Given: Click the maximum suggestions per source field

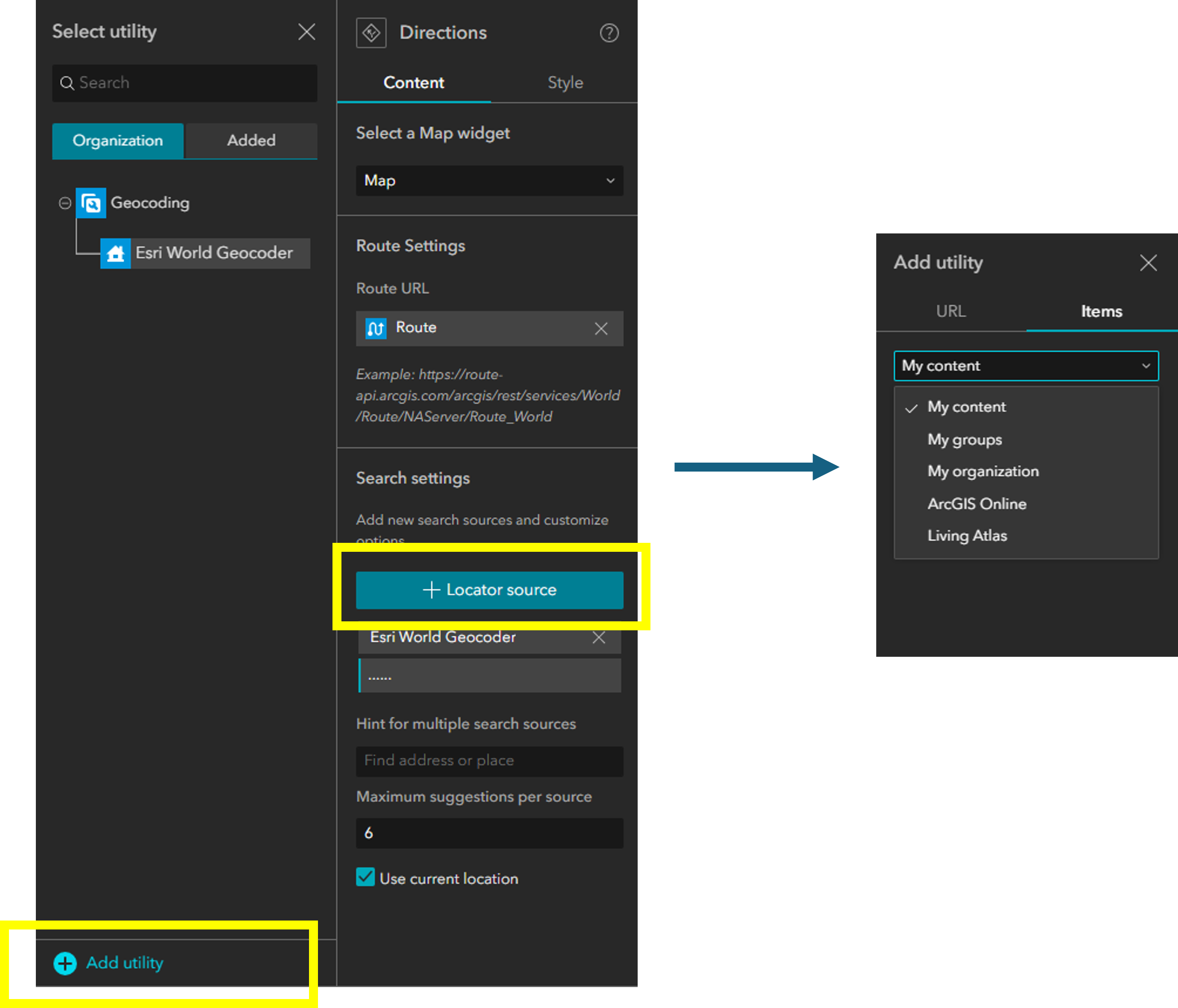Looking at the screenshot, I should 489,833.
